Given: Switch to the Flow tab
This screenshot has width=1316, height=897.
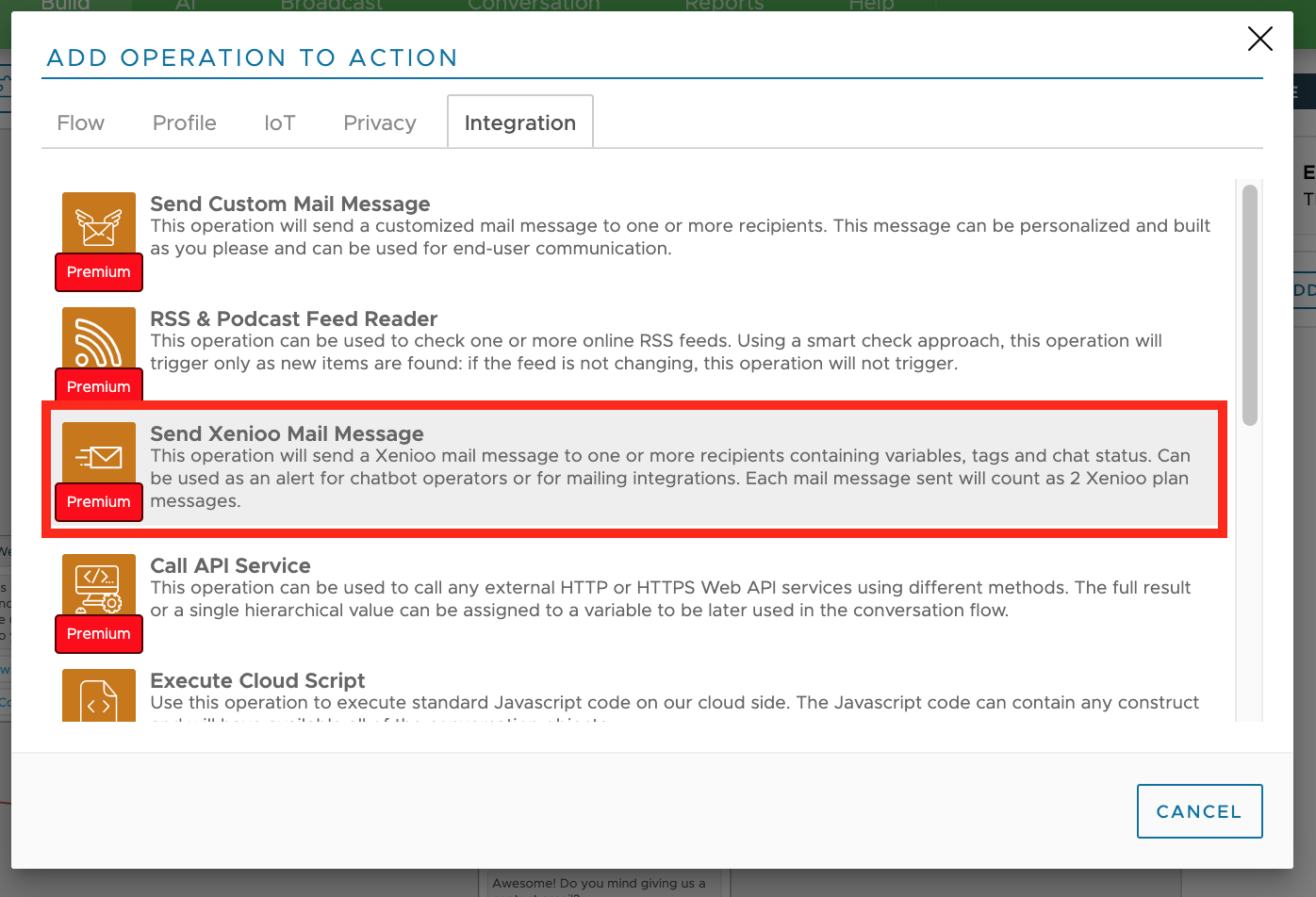Looking at the screenshot, I should pyautogui.click(x=81, y=123).
